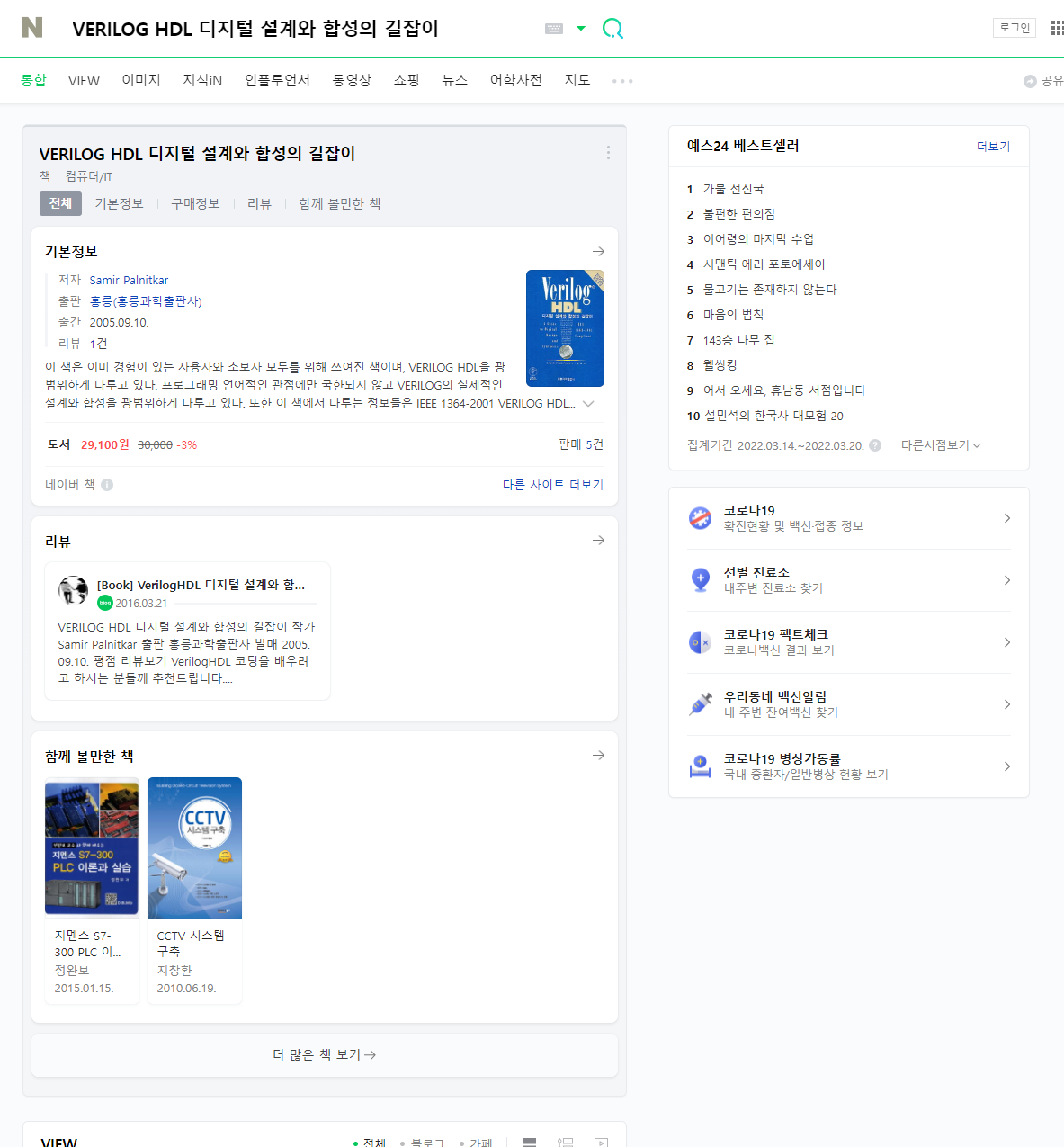
Task: Open the 인플루언서 tab
Action: [x=277, y=80]
